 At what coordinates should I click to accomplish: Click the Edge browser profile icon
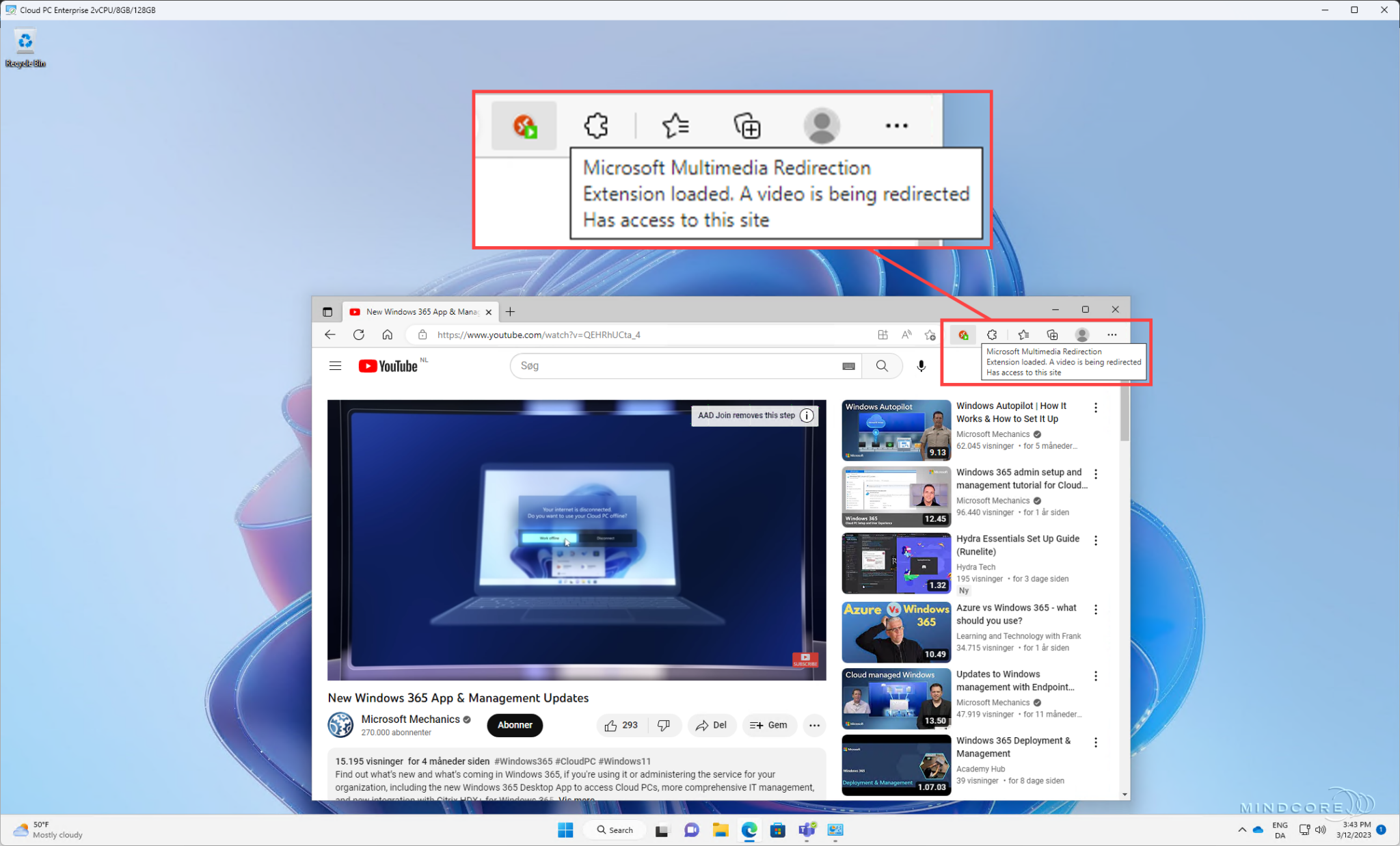pos(1082,334)
